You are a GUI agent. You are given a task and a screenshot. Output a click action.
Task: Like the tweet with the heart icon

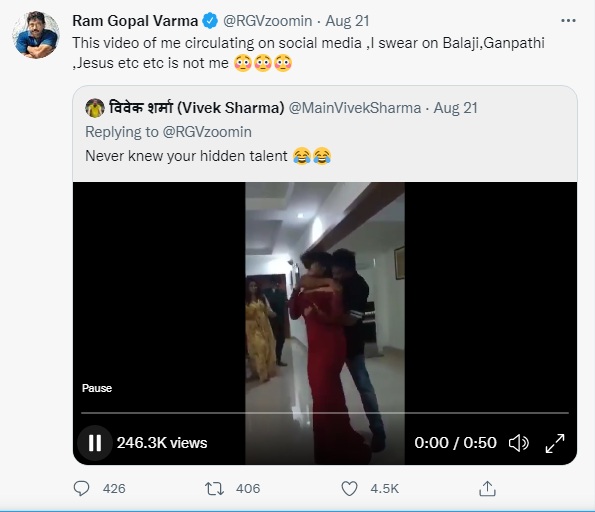[x=349, y=488]
